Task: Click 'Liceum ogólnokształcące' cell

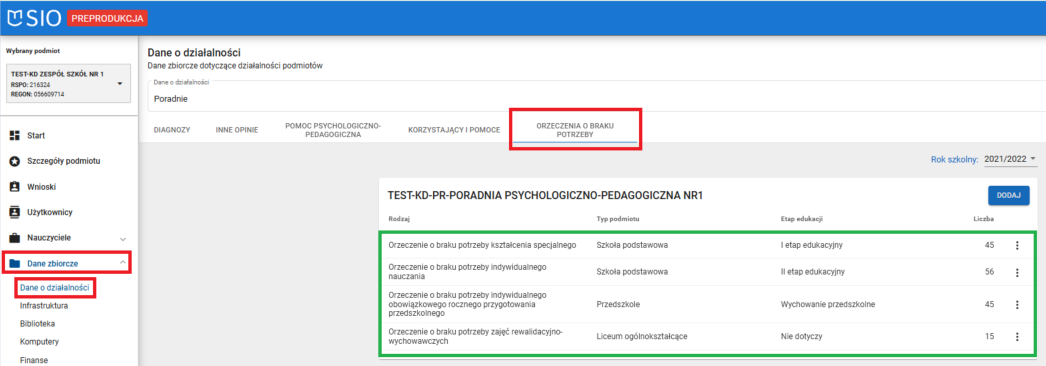Action: click(x=642, y=337)
